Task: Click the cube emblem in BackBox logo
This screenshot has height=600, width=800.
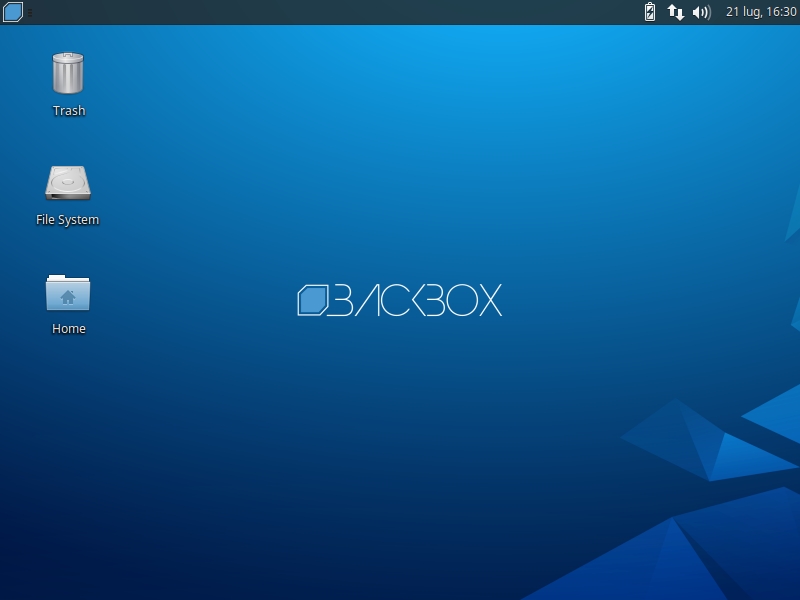Action: click(312, 300)
